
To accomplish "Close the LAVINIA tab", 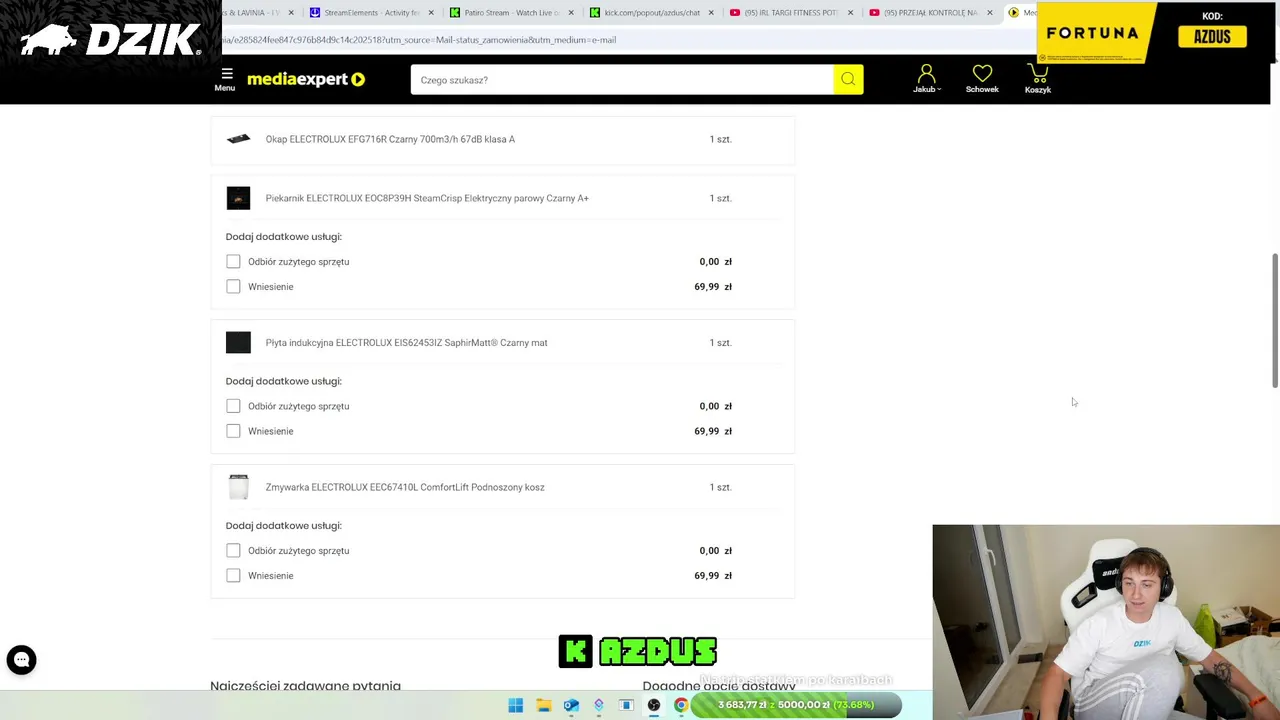I will click(291, 13).
